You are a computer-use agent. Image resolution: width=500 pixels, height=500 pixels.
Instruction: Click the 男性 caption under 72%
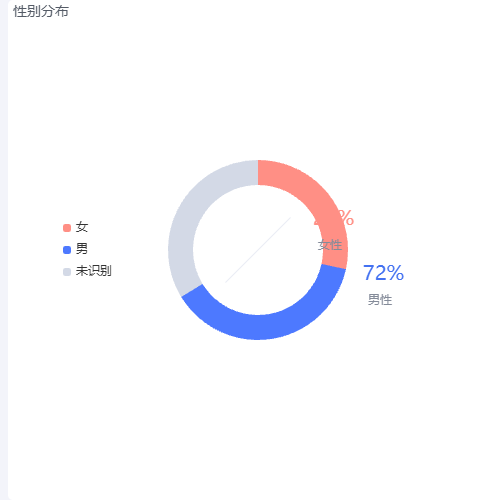coord(380,300)
